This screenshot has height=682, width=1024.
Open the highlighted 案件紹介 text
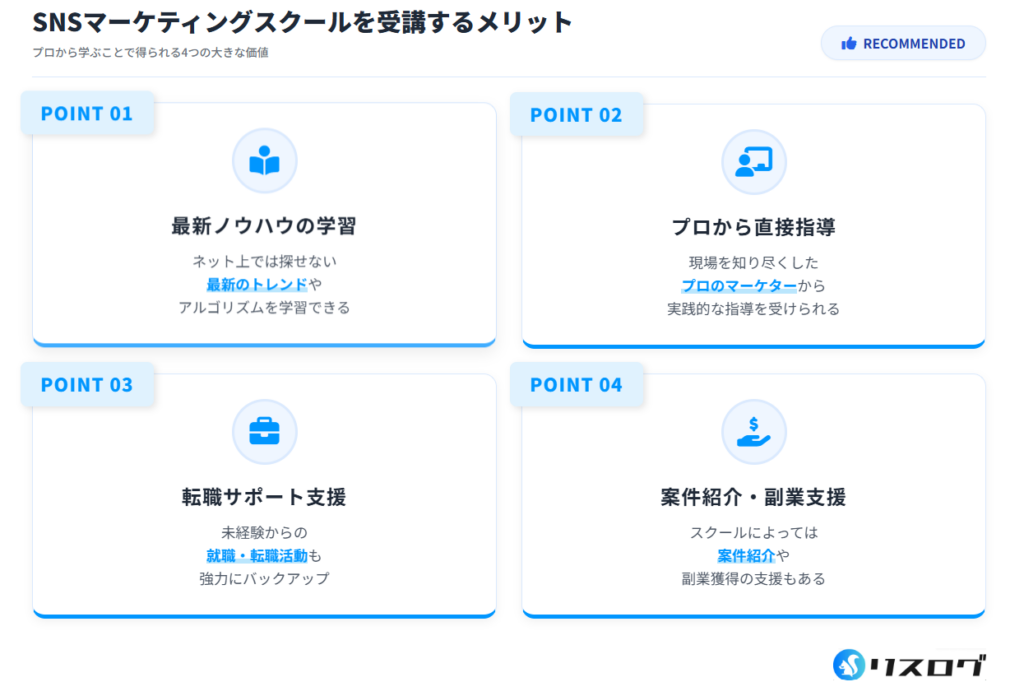pyautogui.click(x=747, y=555)
